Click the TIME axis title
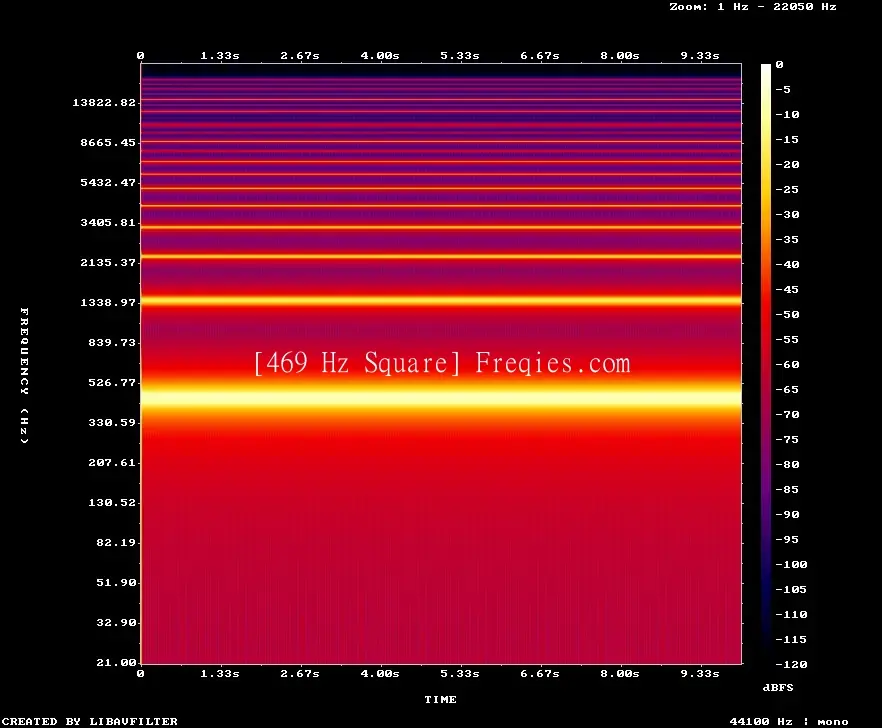The width and height of the screenshot is (882, 728). coord(440,699)
